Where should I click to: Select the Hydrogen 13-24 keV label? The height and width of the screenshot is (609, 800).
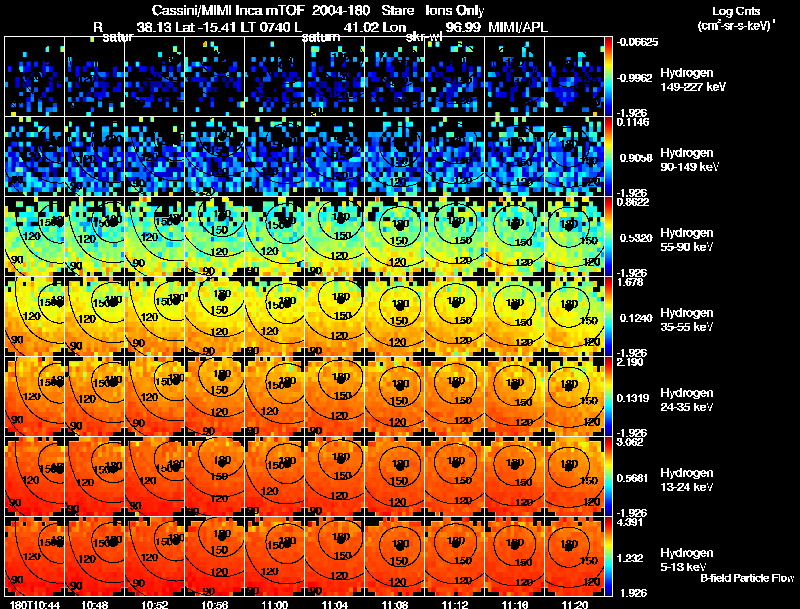click(687, 480)
